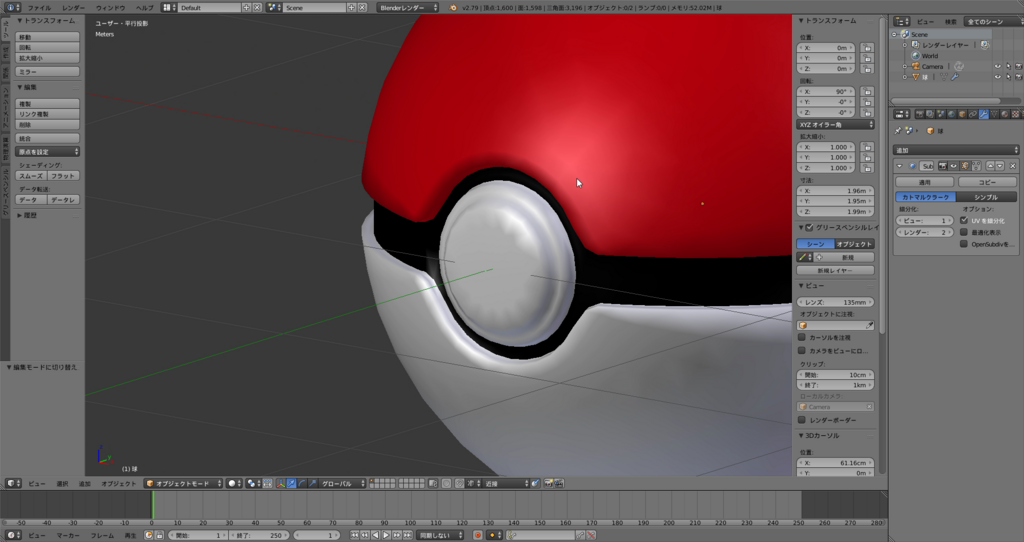Open the 'XYZ オイラー角' rotation mode dropdown
This screenshot has width=1024, height=542.
click(x=835, y=125)
